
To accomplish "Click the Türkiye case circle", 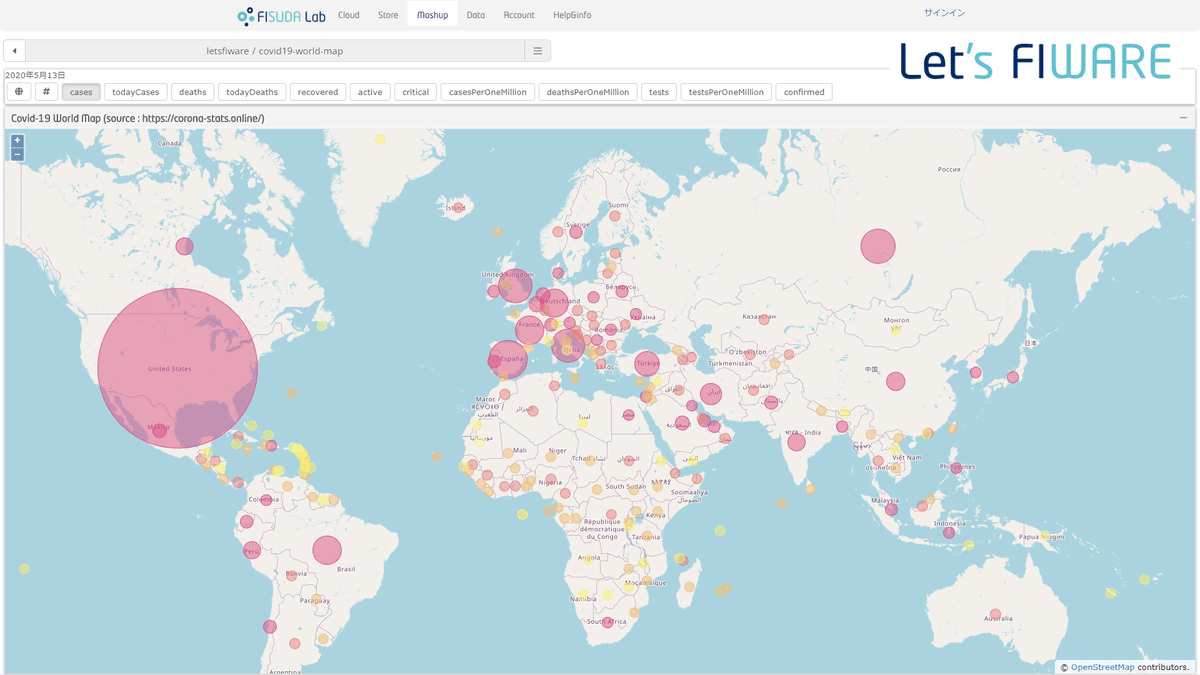I will coord(647,364).
